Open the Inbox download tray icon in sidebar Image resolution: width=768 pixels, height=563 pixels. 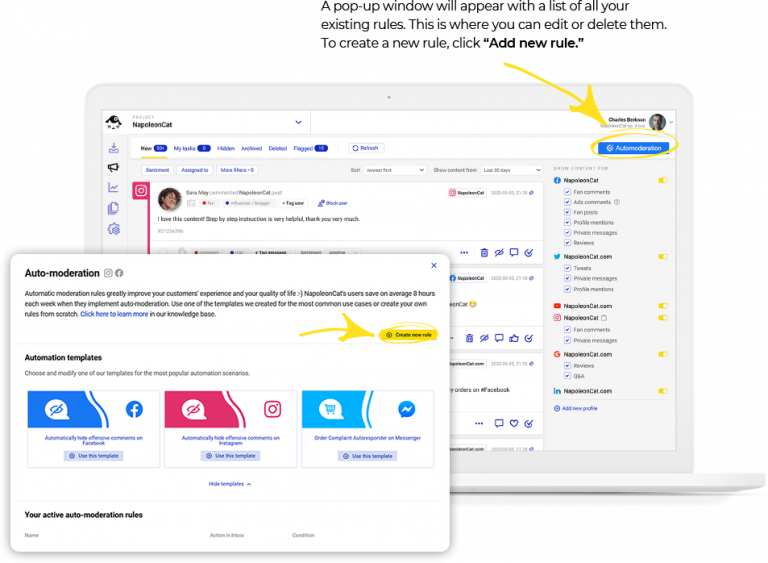[x=114, y=148]
